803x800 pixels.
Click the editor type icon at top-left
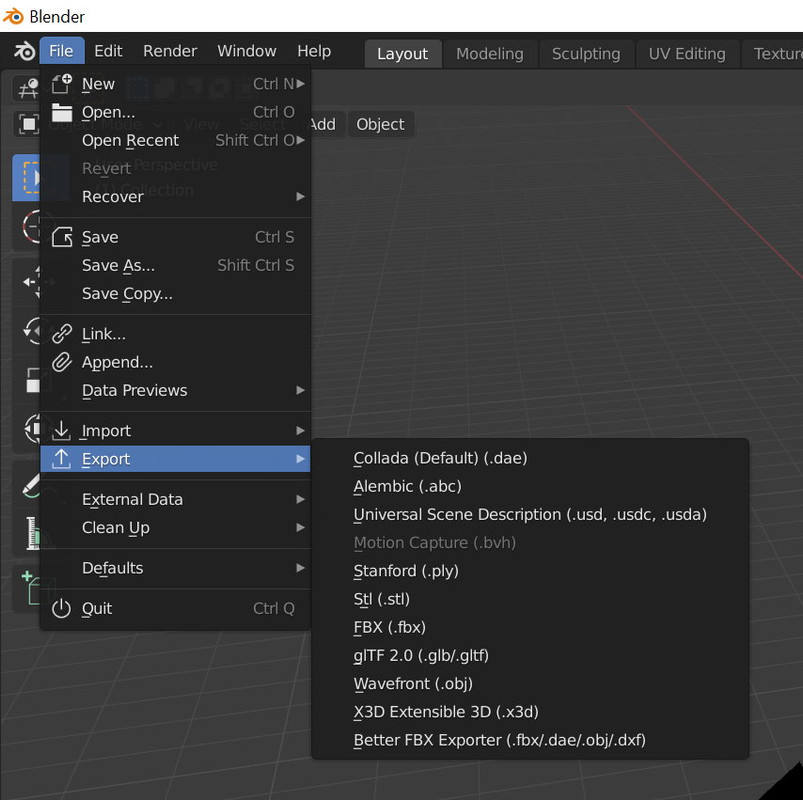coord(27,88)
